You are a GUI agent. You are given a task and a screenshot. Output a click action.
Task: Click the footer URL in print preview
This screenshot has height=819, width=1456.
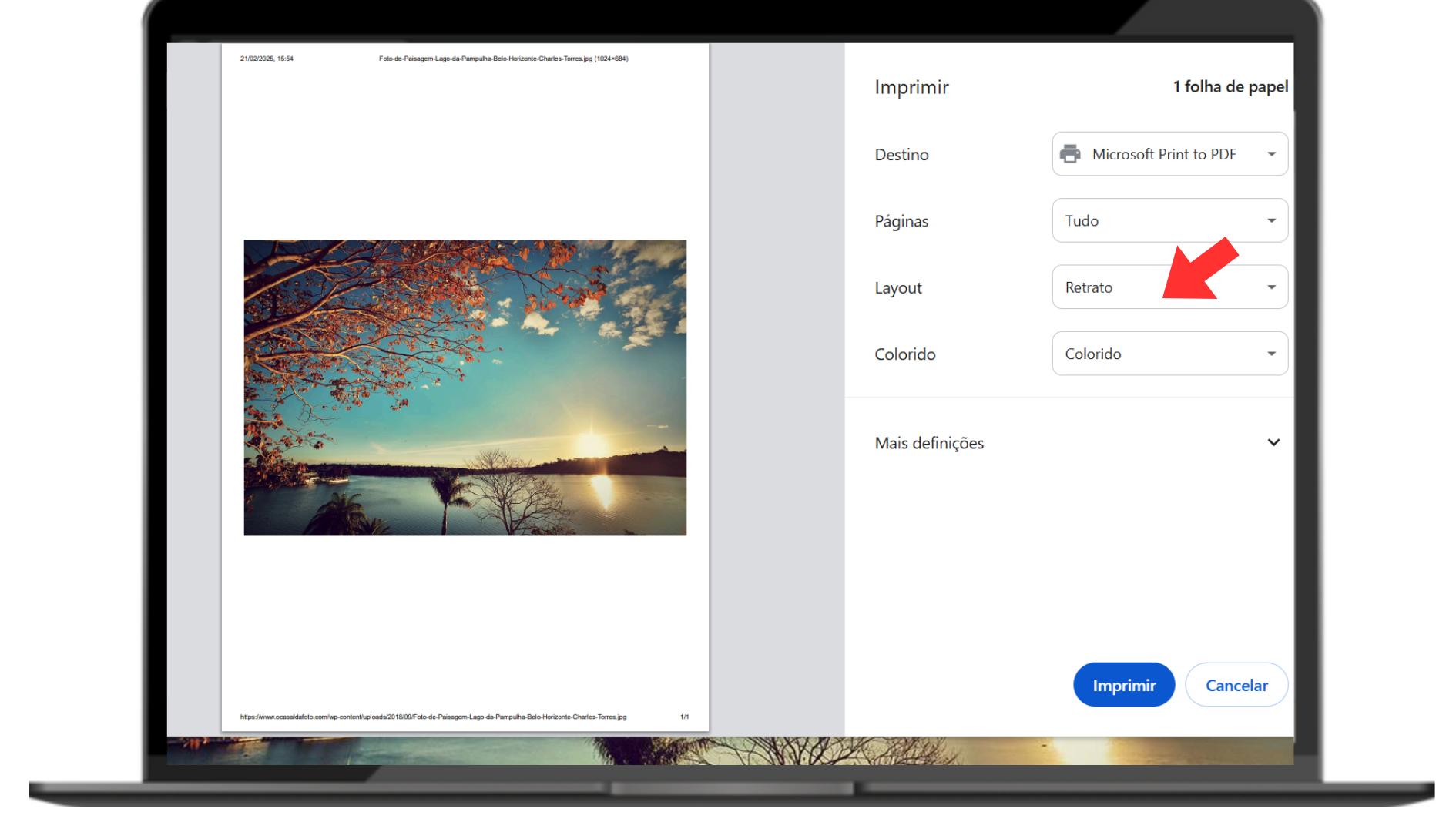point(433,717)
